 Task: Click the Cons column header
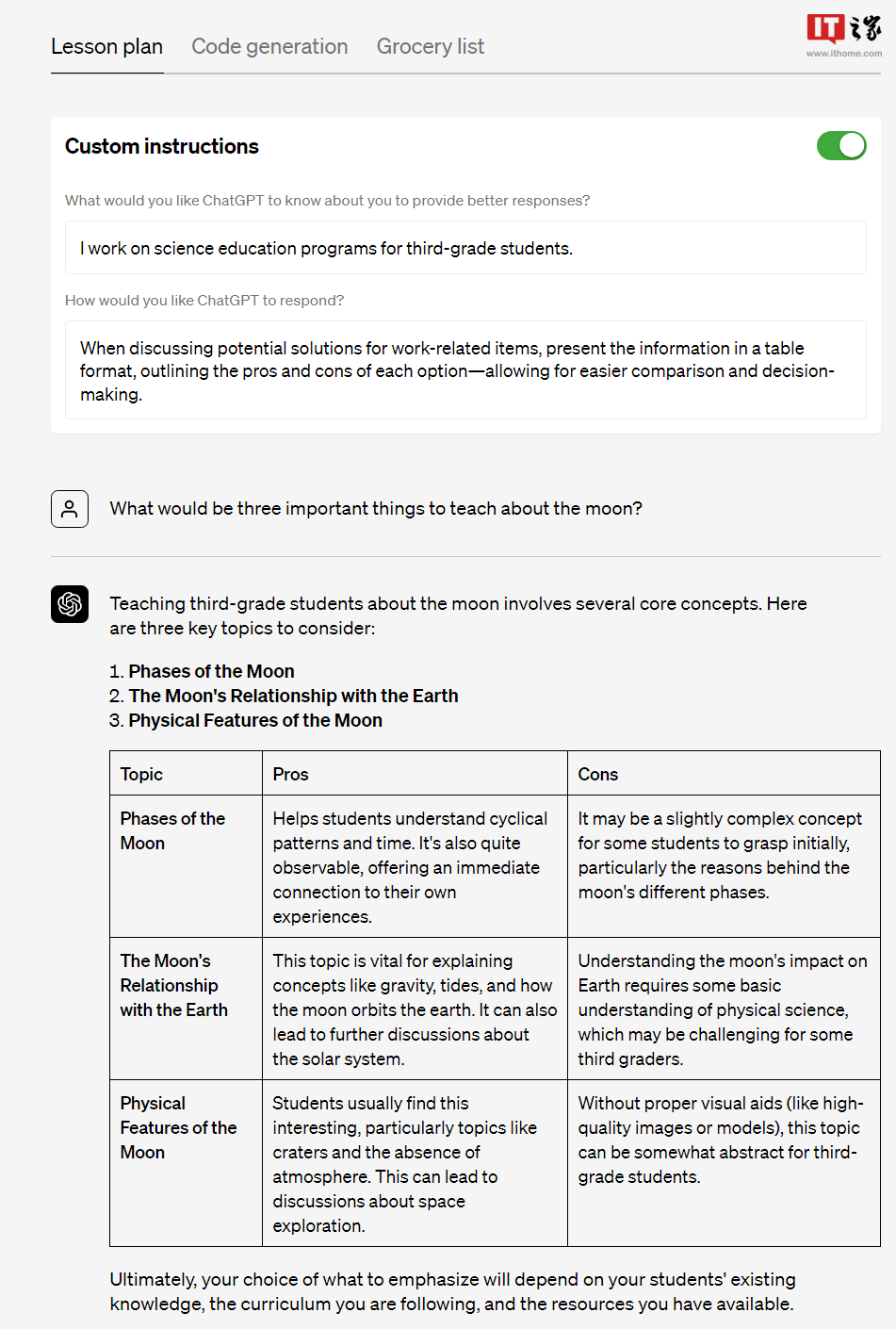(x=598, y=775)
